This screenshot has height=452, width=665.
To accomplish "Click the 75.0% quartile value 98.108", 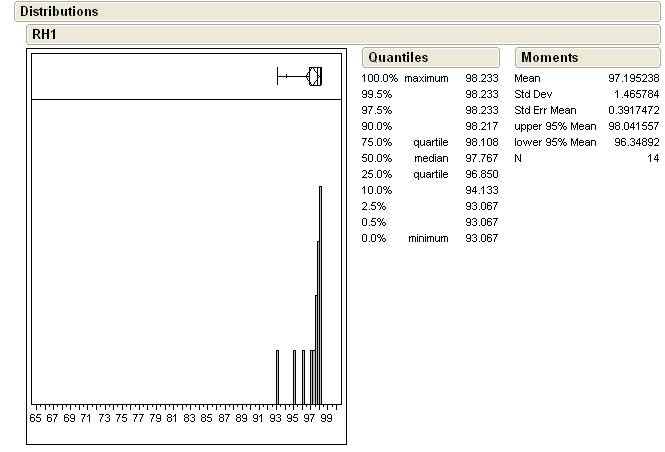I will click(x=481, y=142).
